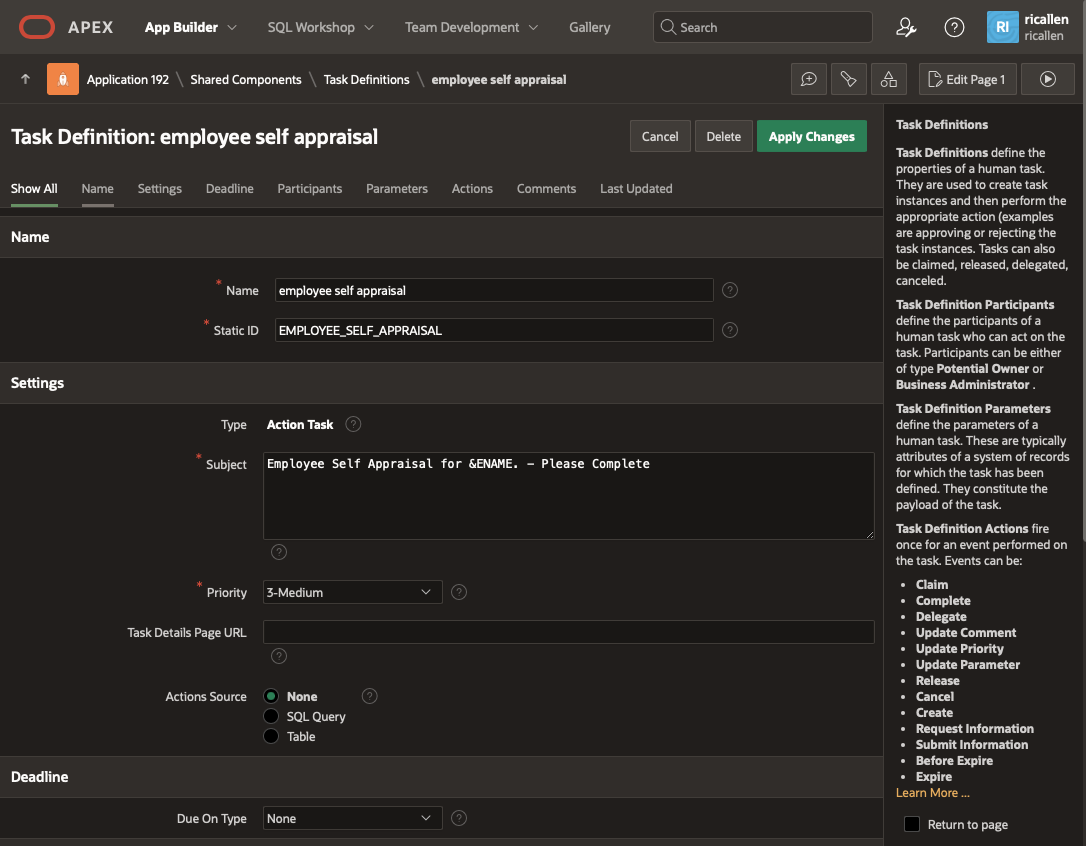Click the Shared Components shapes icon
Image resolution: width=1086 pixels, height=846 pixels.
(x=888, y=80)
